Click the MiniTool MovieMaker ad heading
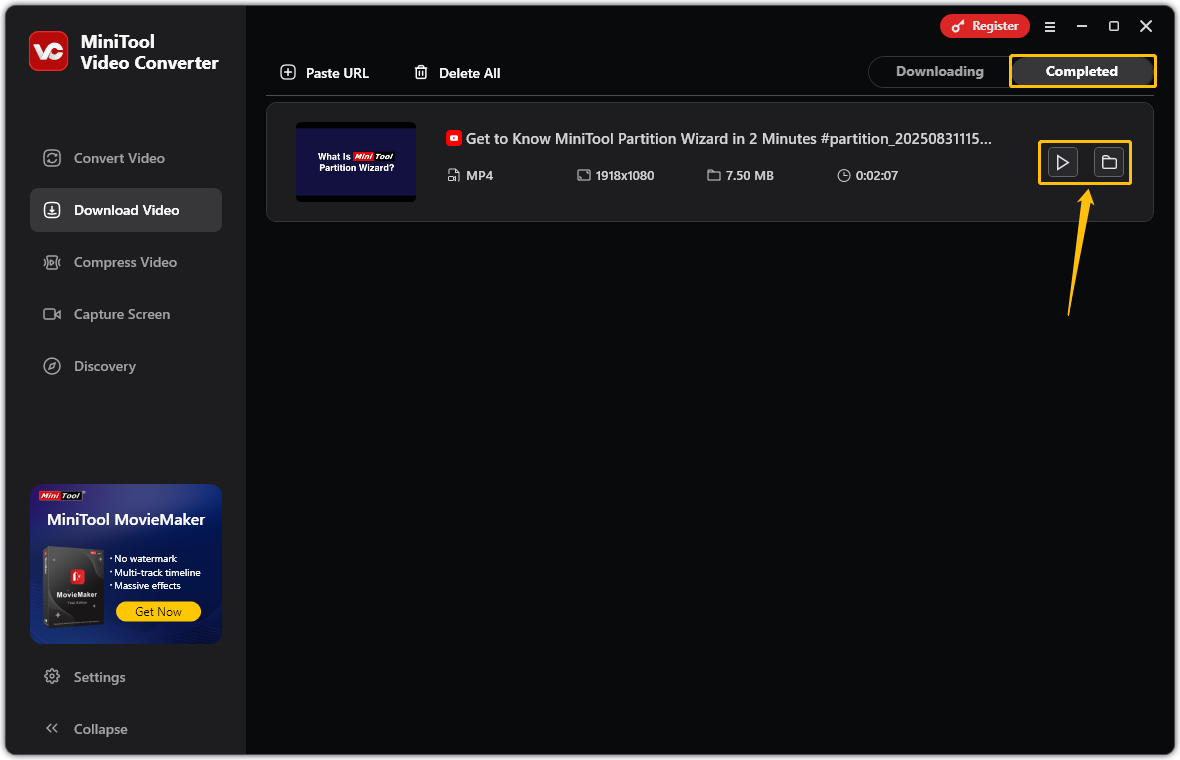 coord(126,519)
